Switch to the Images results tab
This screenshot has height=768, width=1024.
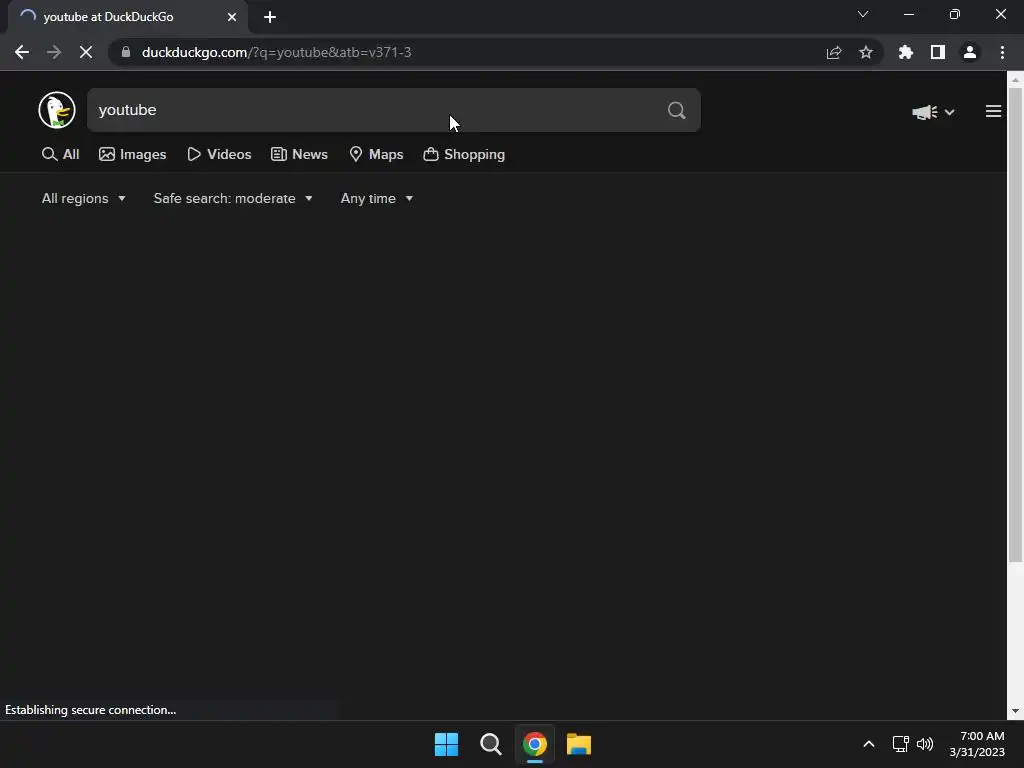point(133,155)
